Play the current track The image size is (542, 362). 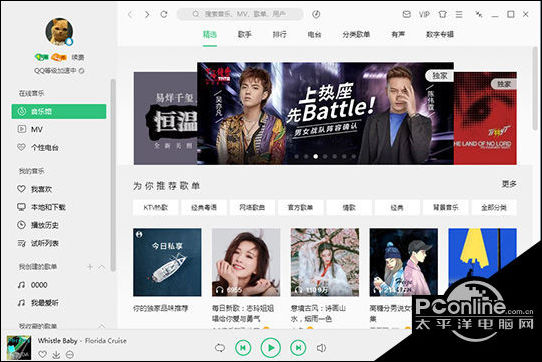(271, 347)
